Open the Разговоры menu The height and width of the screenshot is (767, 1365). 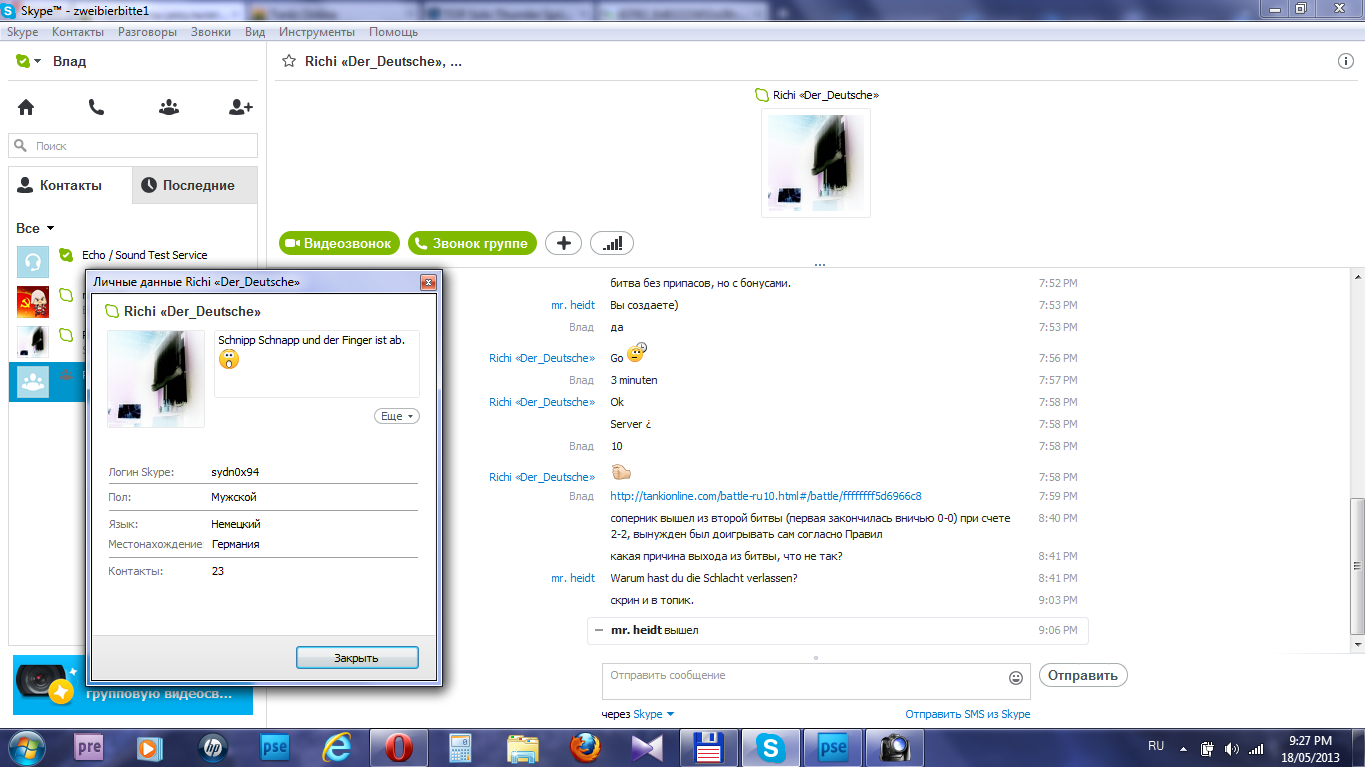click(147, 32)
